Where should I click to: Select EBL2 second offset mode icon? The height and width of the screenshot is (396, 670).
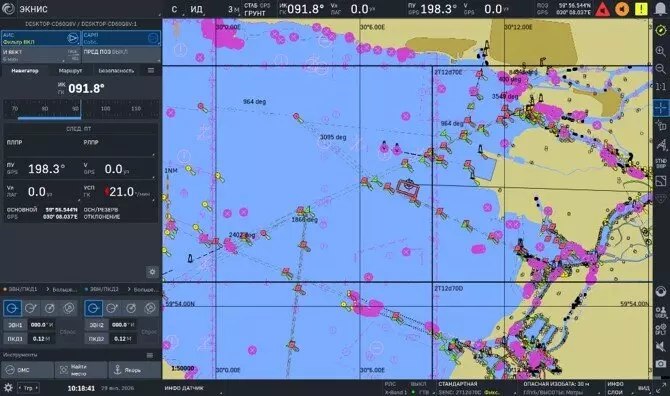coord(112,308)
